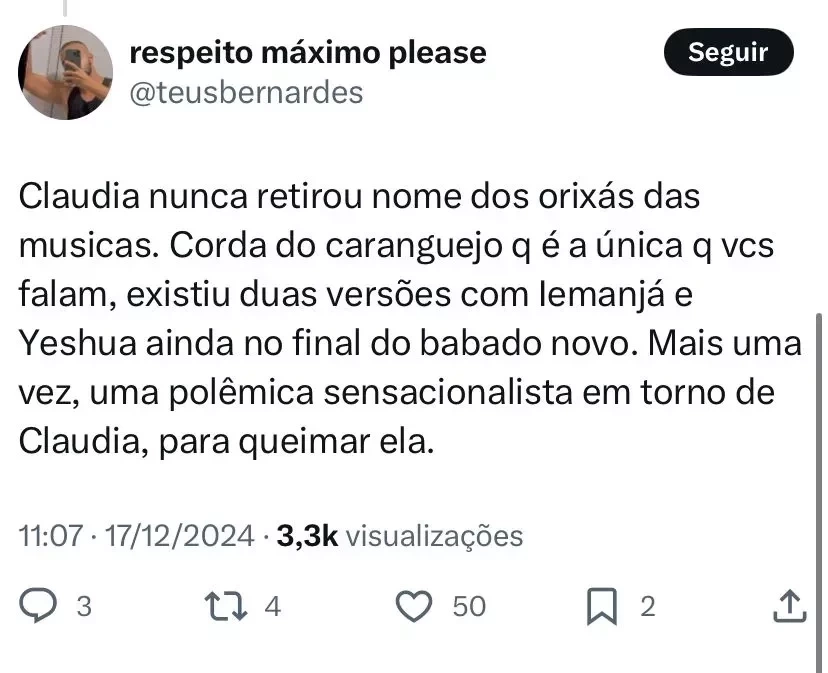The image size is (828, 673).
Task: Click the bookmark count number 2
Action: coord(647,606)
